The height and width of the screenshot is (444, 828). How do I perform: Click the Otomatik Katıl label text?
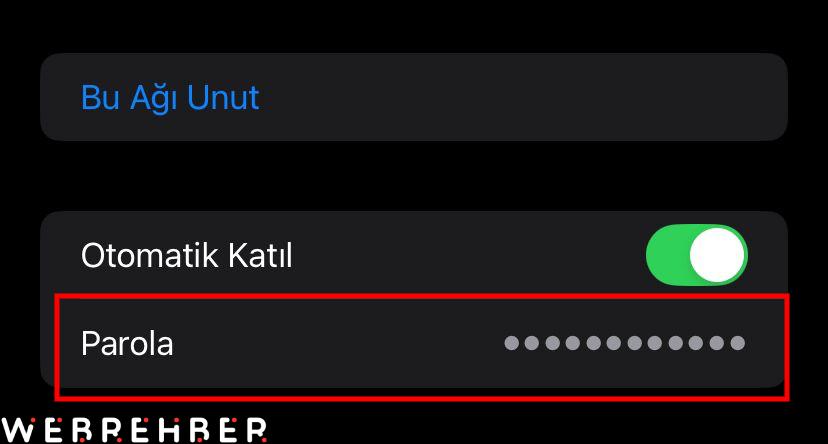(186, 256)
